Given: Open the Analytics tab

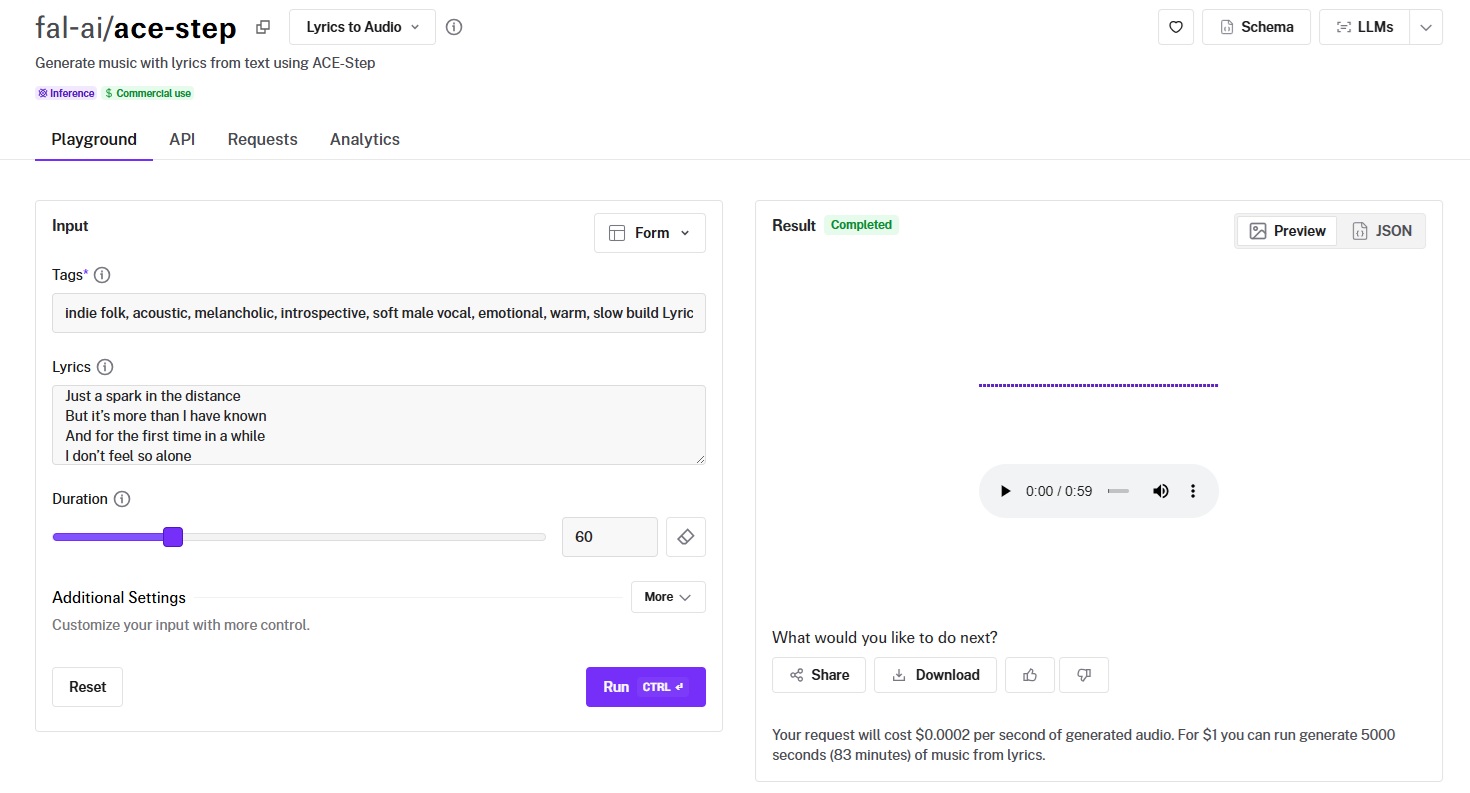Looking at the screenshot, I should pos(364,139).
